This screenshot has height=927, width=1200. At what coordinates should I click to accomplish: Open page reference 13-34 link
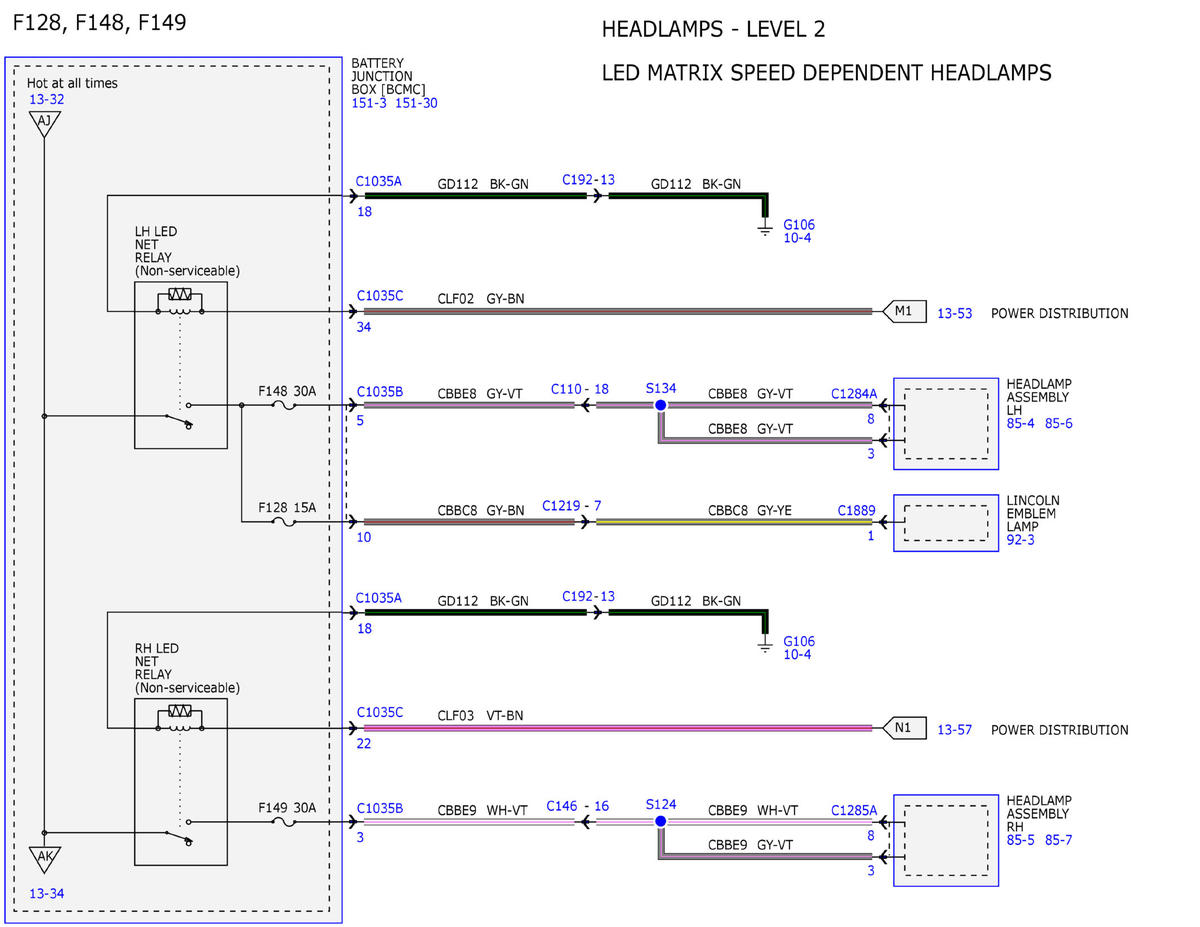pyautogui.click(x=48, y=893)
